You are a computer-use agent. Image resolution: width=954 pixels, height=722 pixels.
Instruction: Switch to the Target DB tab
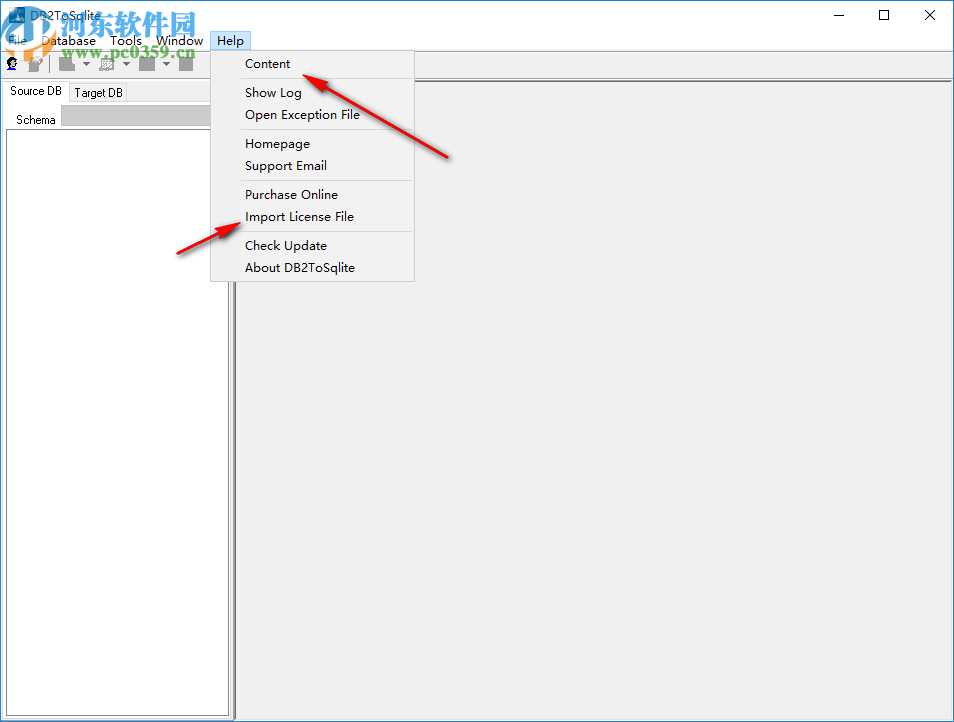(x=98, y=91)
